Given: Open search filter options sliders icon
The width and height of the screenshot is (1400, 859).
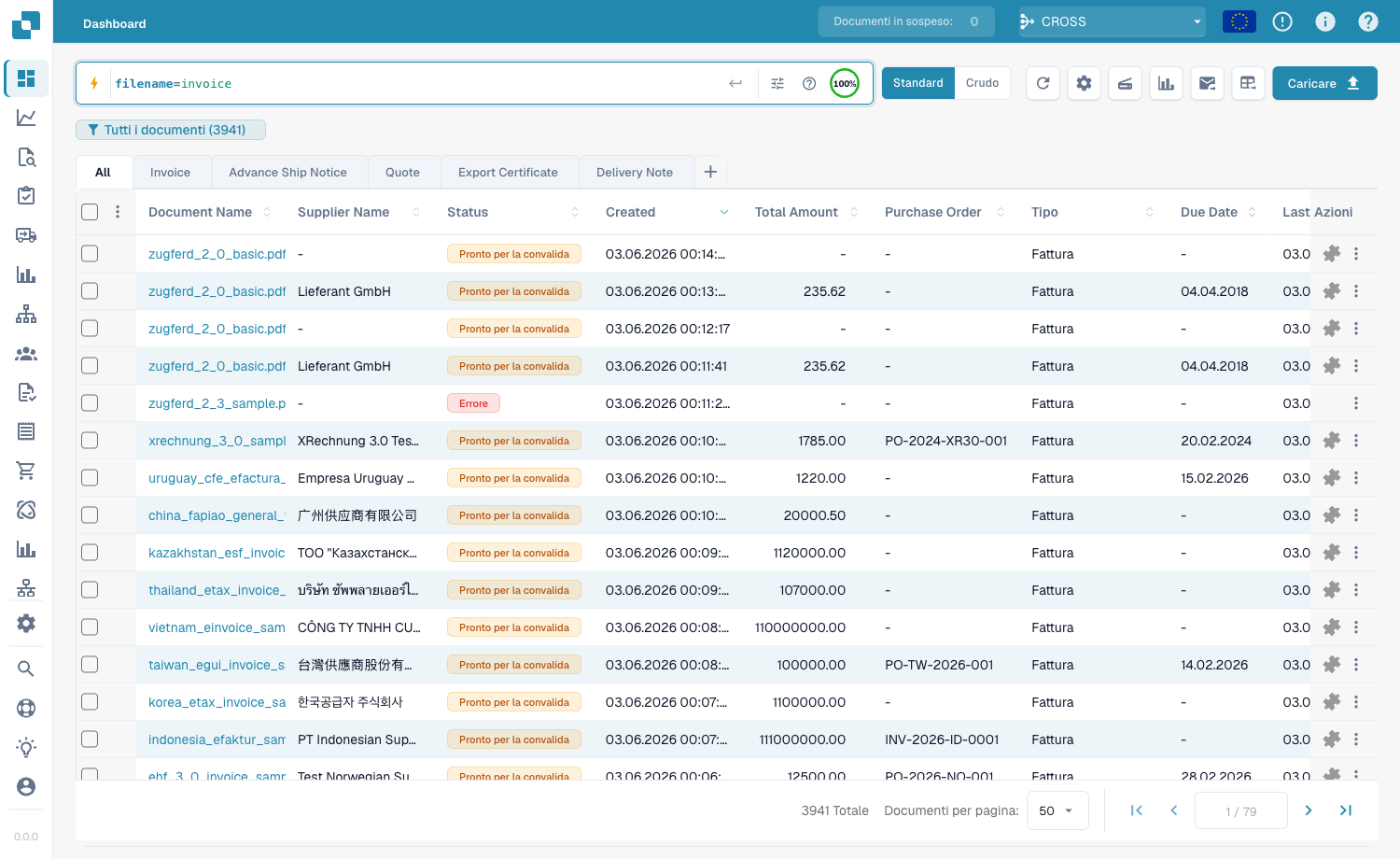Looking at the screenshot, I should pyautogui.click(x=777, y=83).
